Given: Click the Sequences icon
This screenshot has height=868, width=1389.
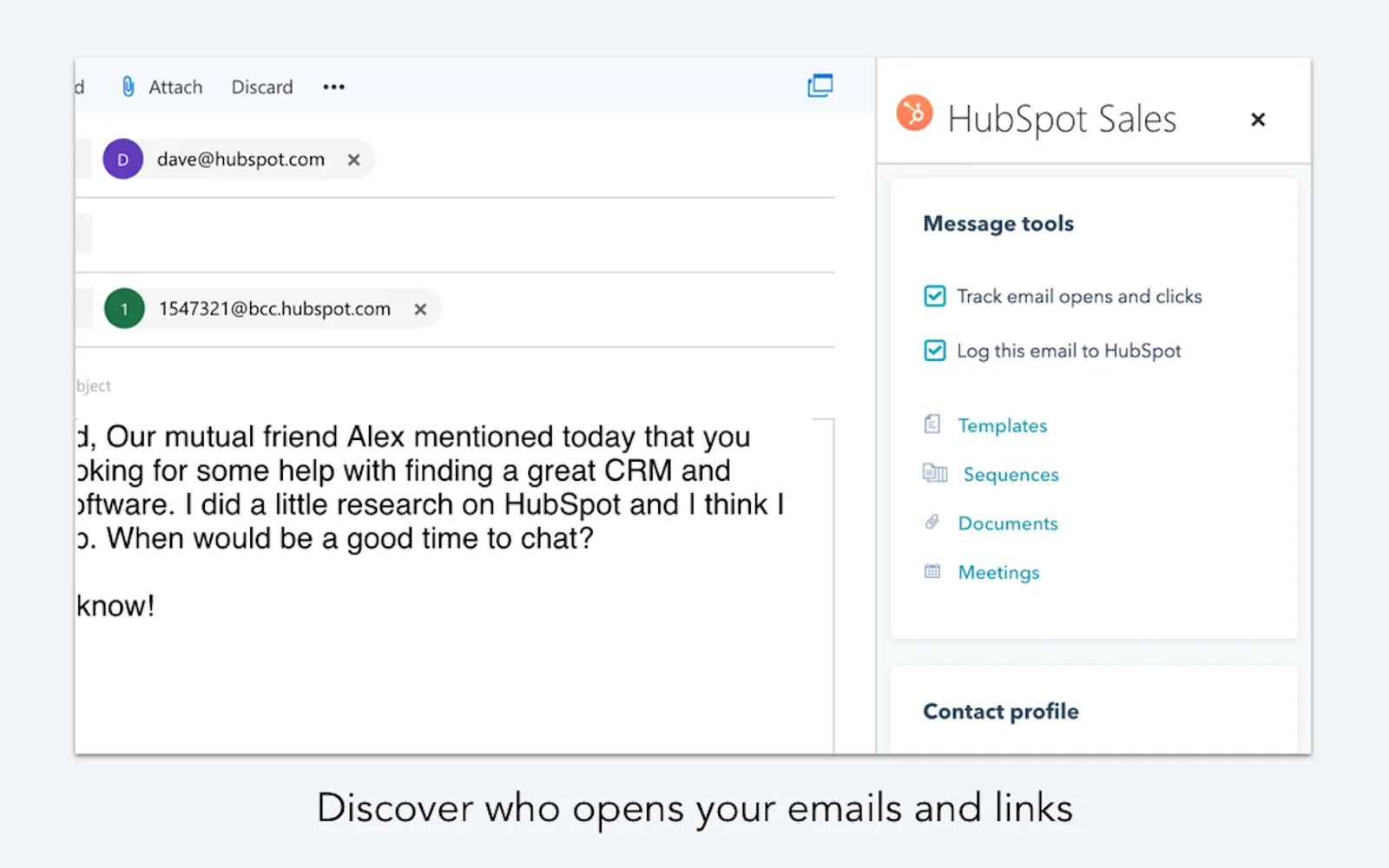Looking at the screenshot, I should [935, 473].
